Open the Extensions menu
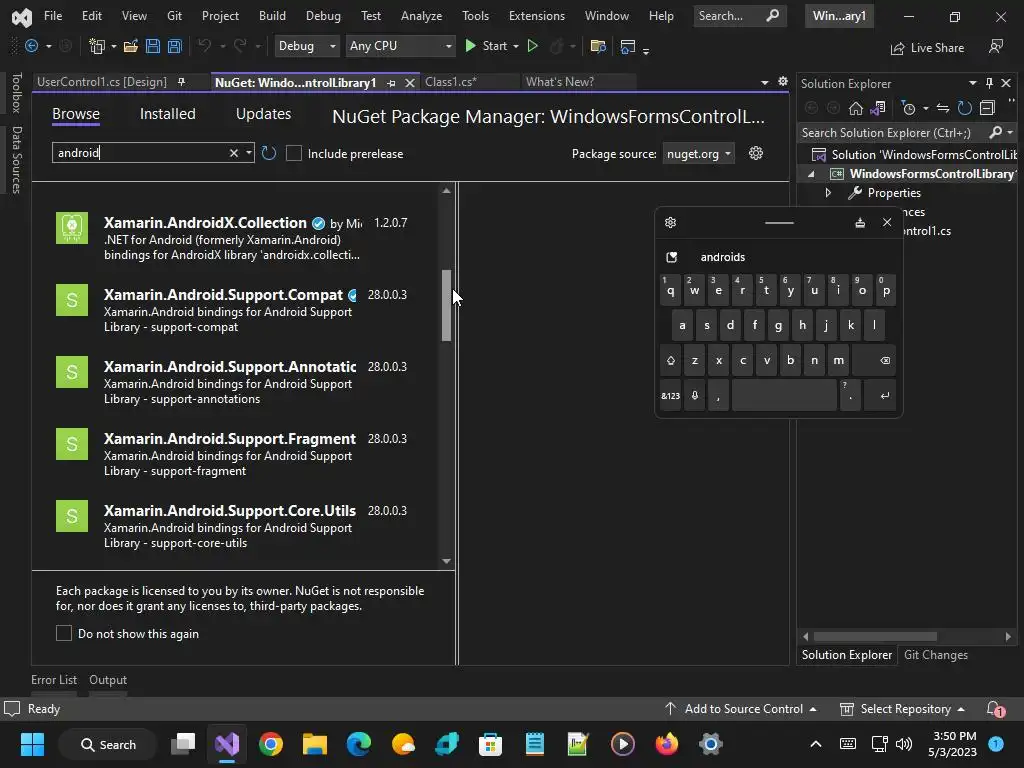This screenshot has width=1024, height=768. (x=537, y=16)
